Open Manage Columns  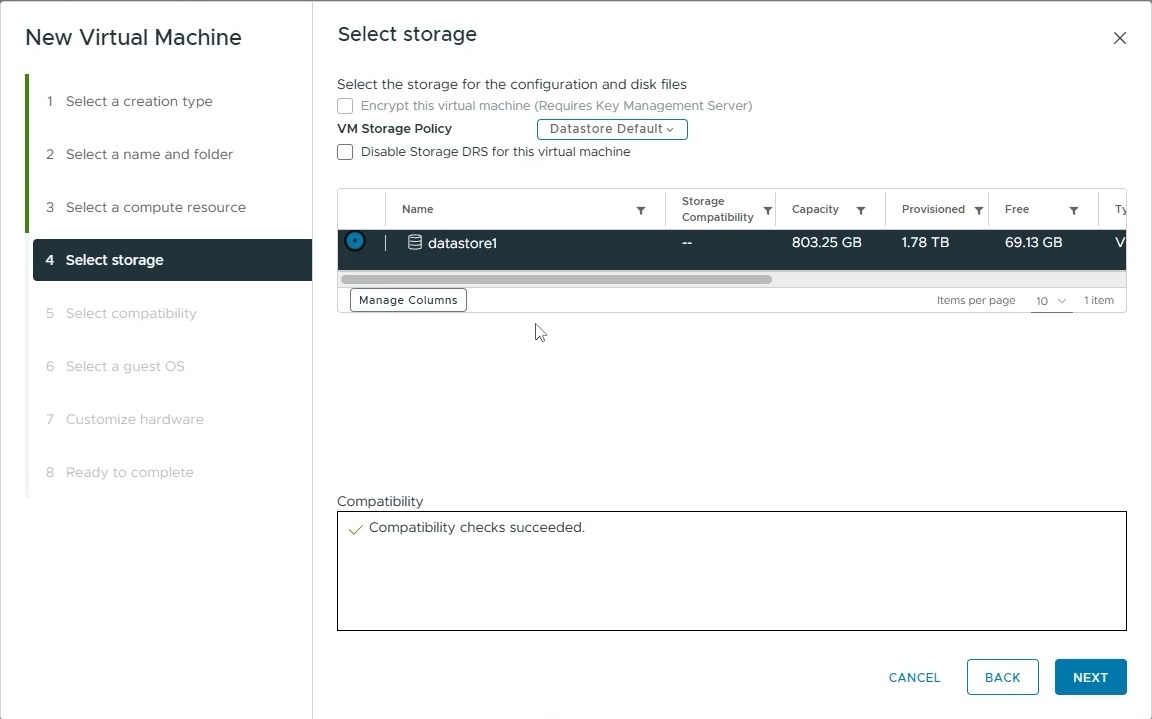pos(407,299)
